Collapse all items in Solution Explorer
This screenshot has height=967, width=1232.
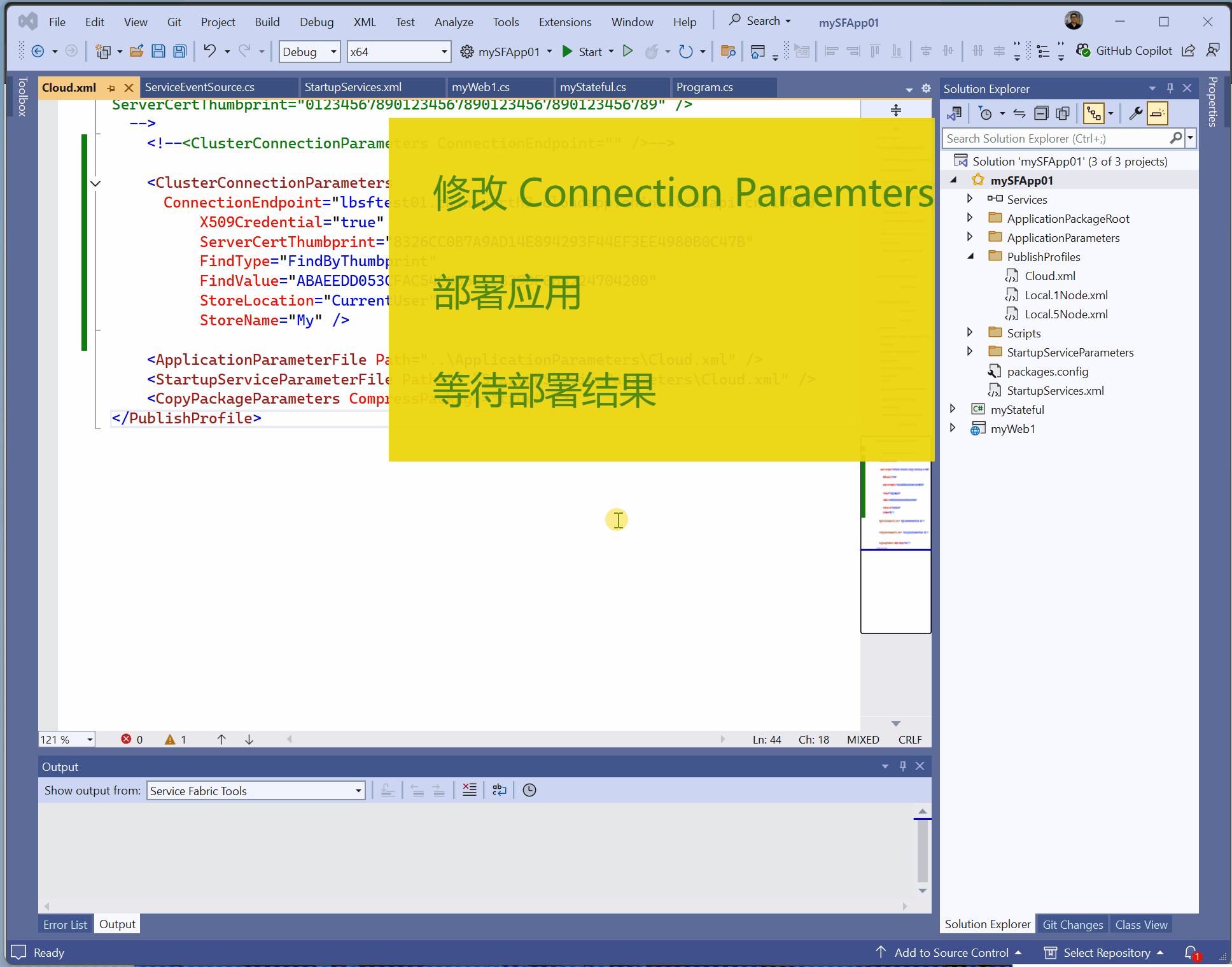pos(1041,114)
